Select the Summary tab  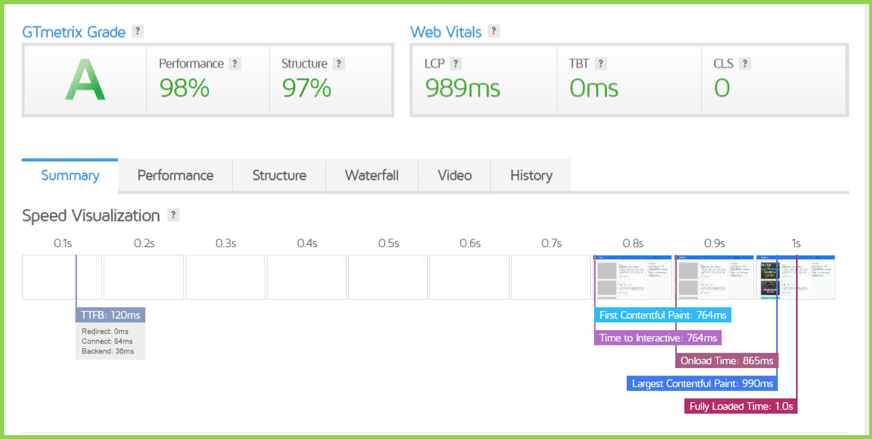[70, 176]
